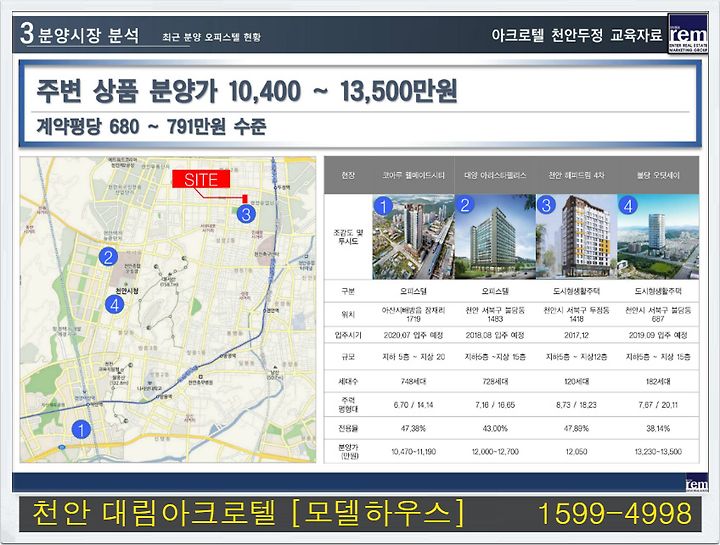720x545 pixels.
Task: Click map marker number 4 by 천안시청
Action: tap(114, 304)
